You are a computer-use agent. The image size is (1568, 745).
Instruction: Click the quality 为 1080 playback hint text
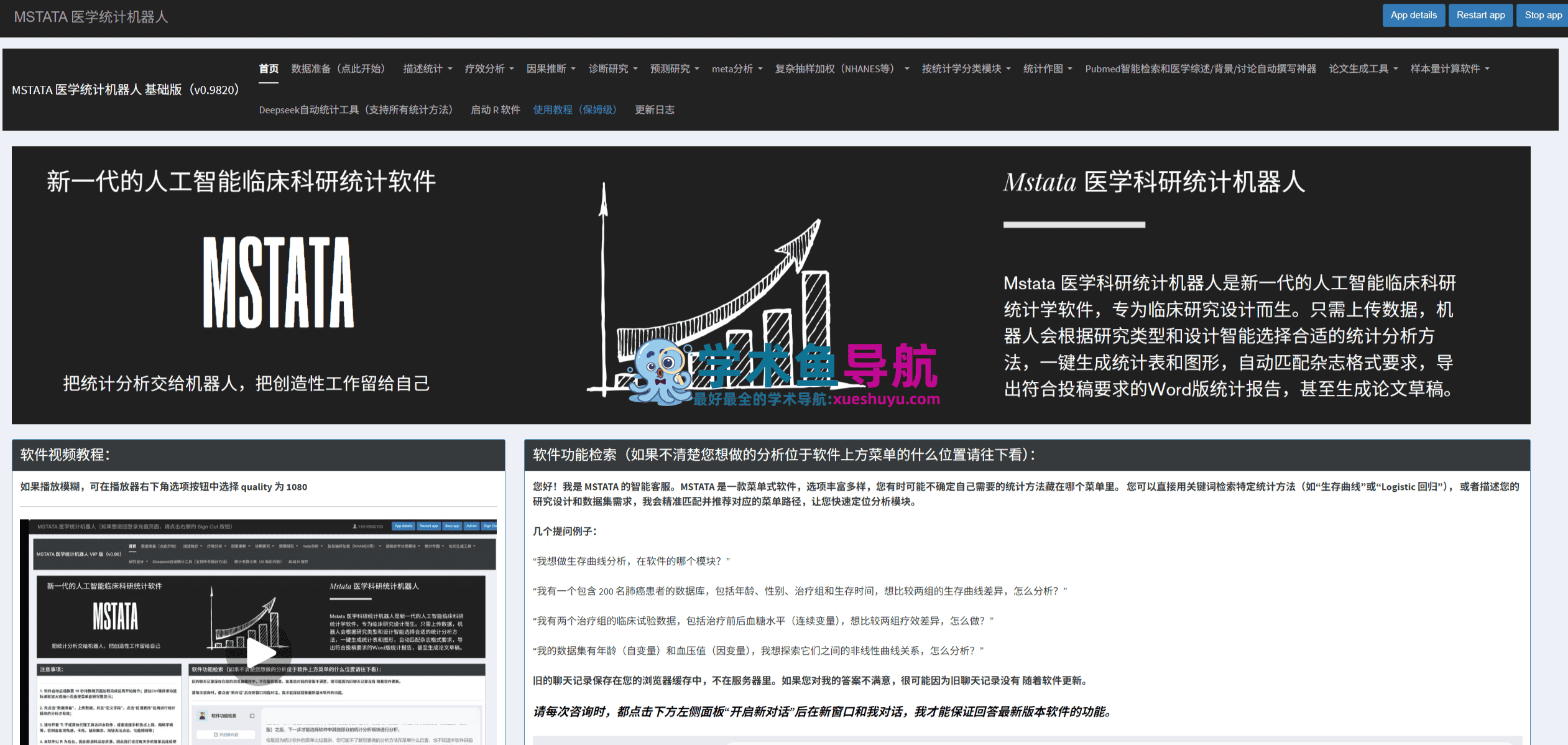pyautogui.click(x=164, y=487)
